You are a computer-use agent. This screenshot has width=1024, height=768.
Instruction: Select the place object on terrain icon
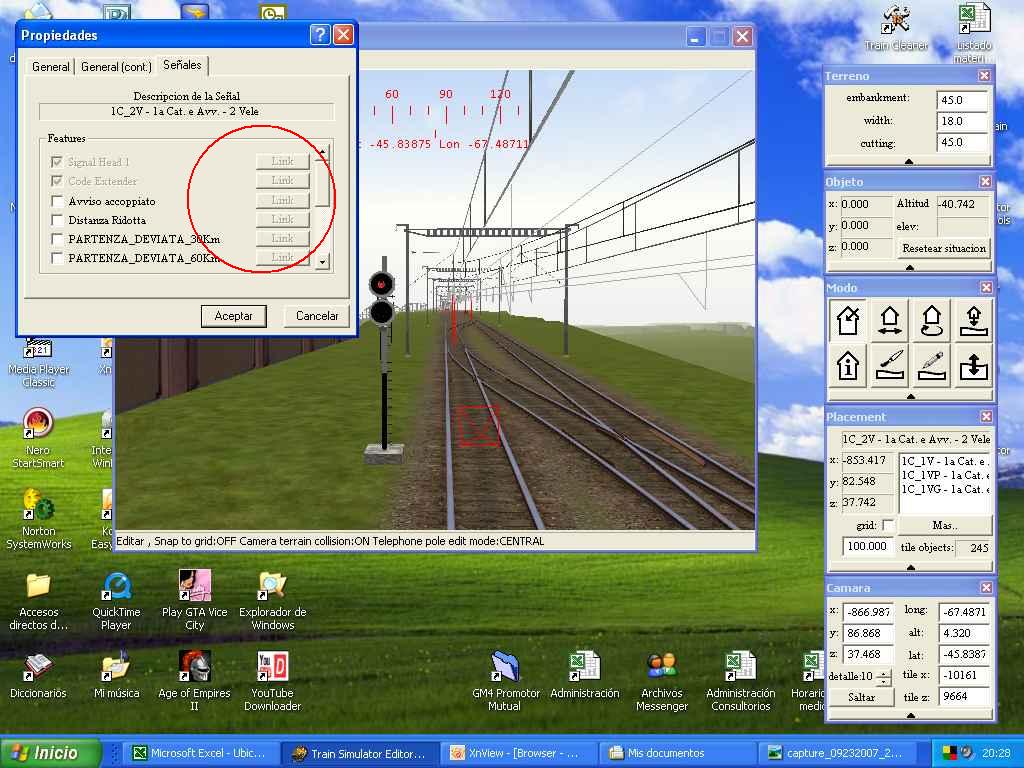click(973, 320)
